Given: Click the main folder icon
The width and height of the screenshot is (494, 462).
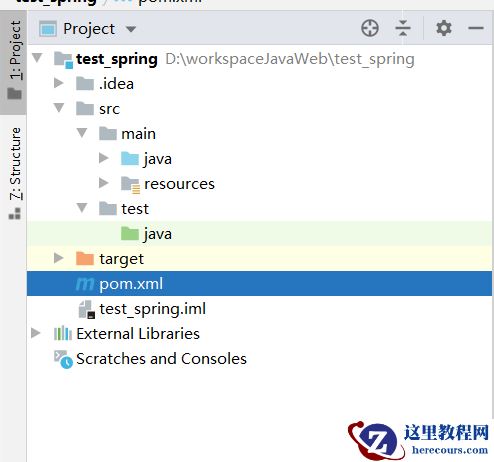Looking at the screenshot, I should click(x=108, y=133).
